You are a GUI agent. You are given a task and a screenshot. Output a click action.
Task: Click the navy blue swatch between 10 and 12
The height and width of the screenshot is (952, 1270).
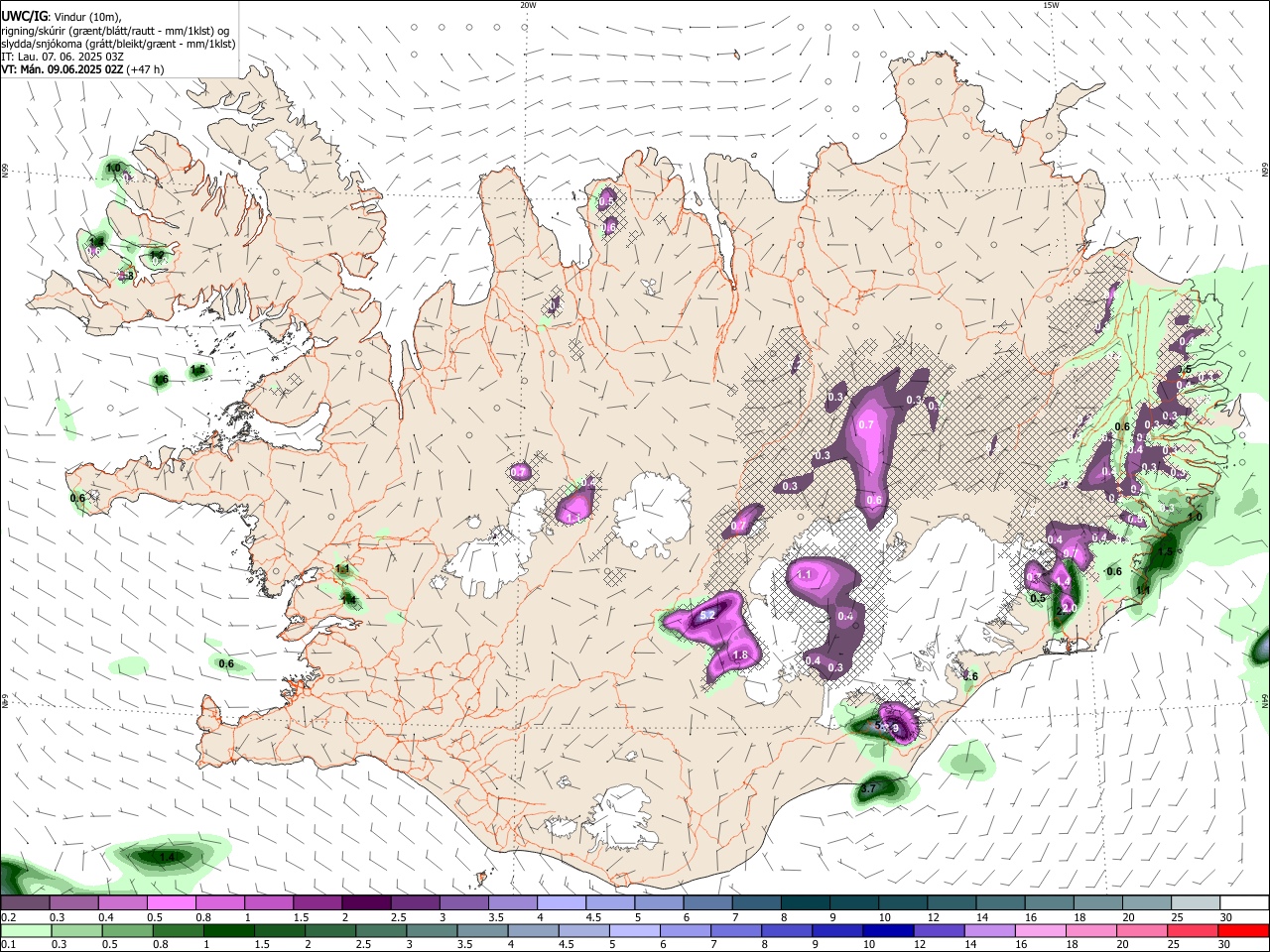[x=886, y=930]
